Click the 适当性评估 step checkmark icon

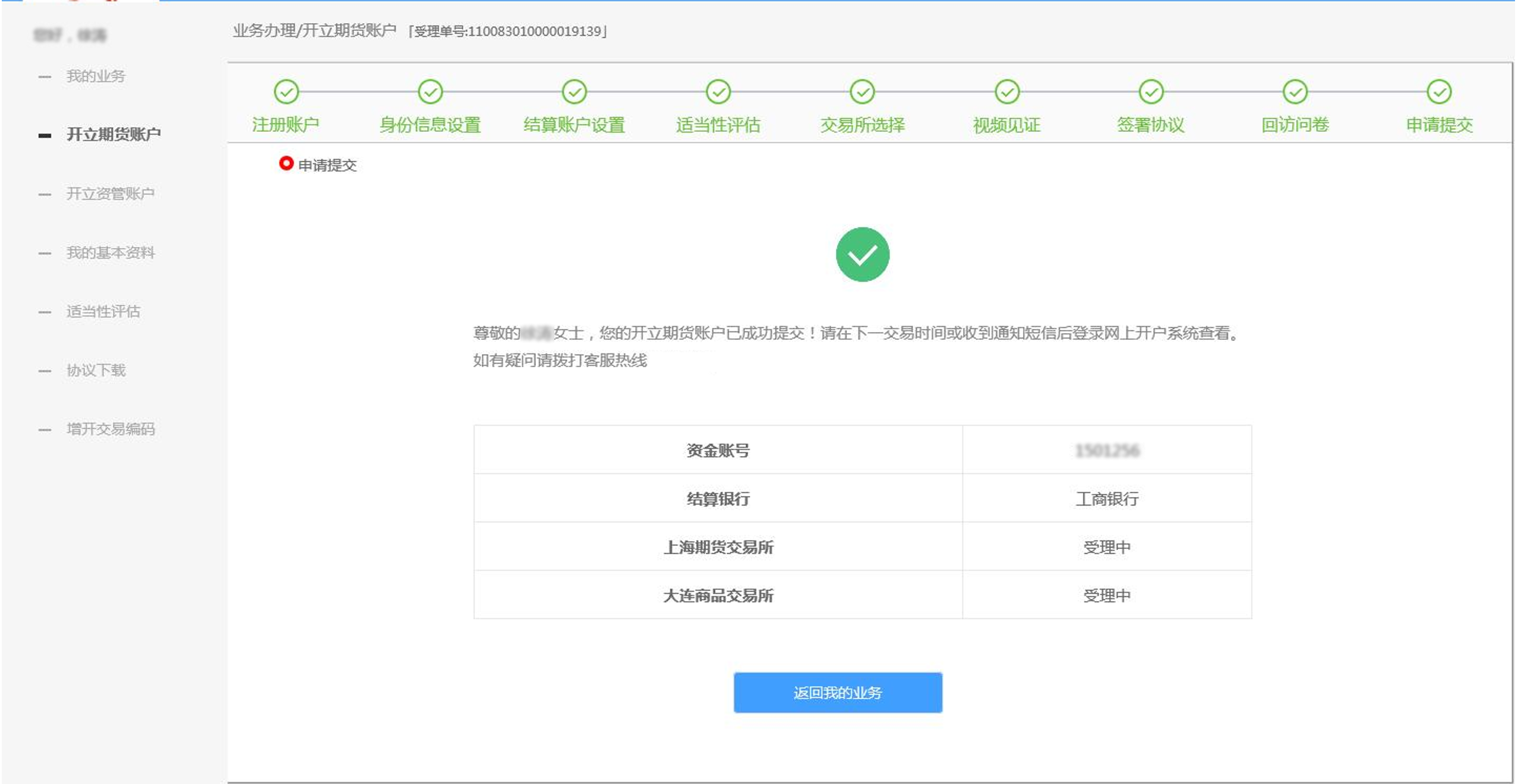[x=718, y=92]
